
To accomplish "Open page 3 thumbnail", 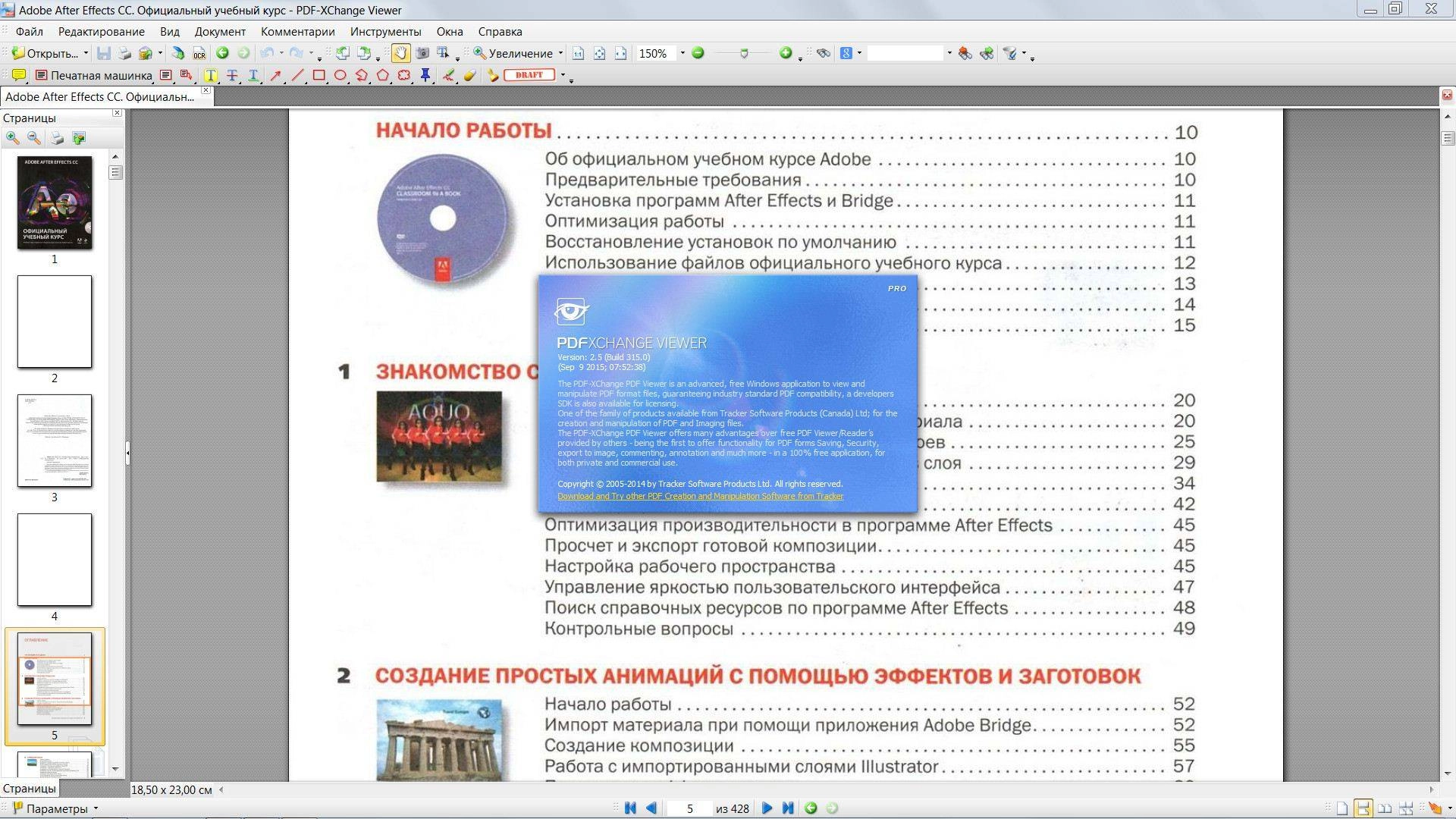I will [55, 441].
